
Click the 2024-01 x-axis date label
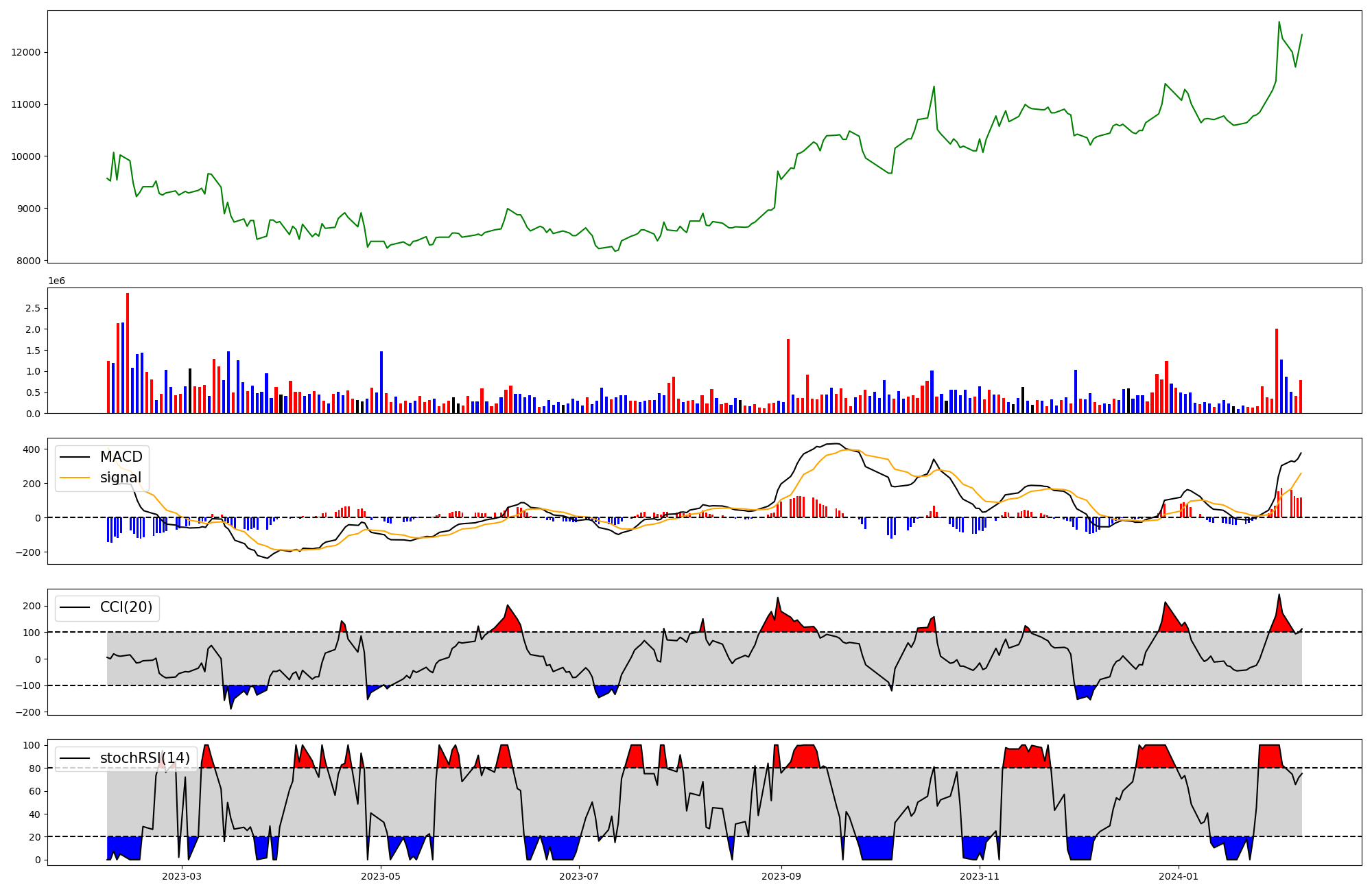pos(1179,876)
